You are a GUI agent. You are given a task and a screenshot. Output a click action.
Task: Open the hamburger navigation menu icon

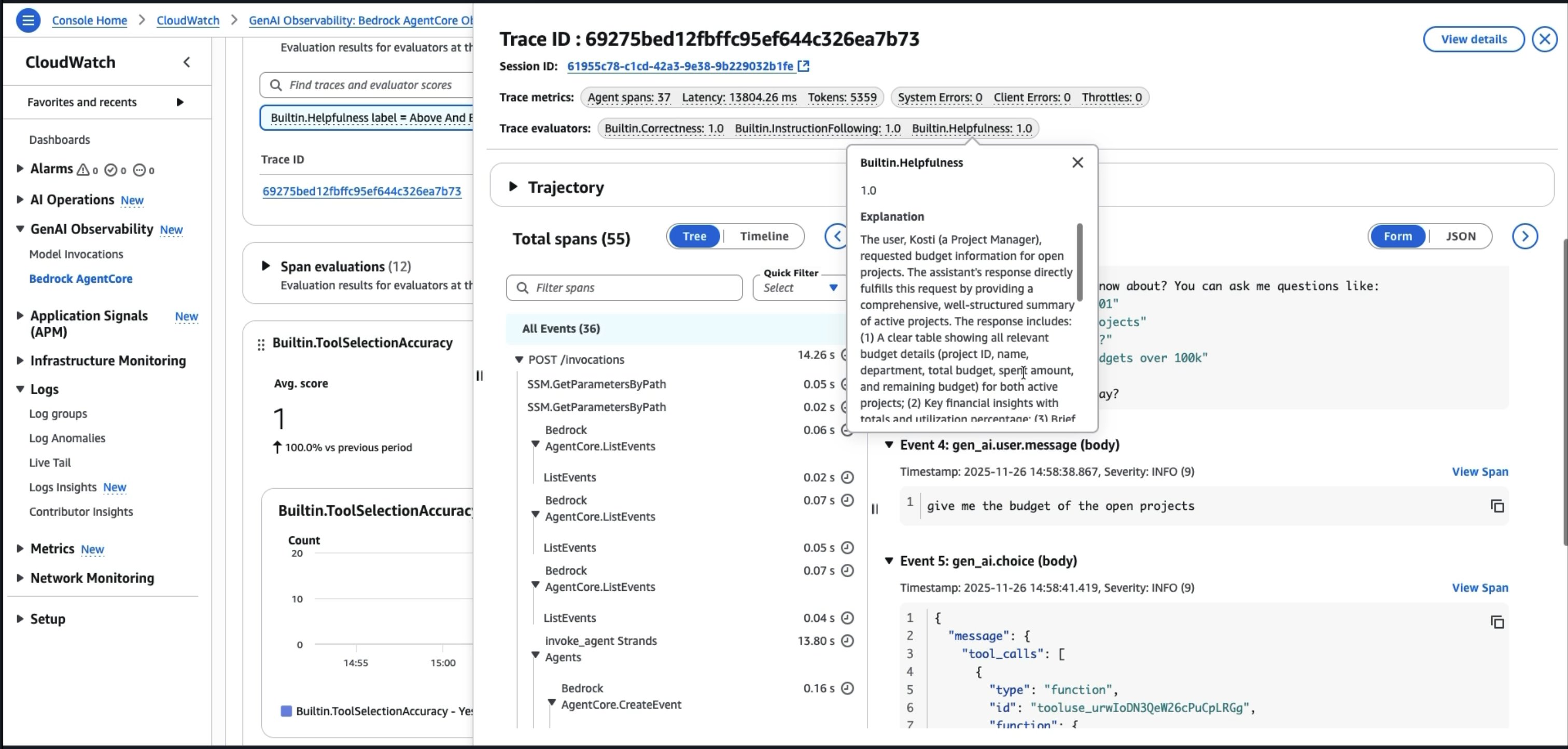point(27,20)
